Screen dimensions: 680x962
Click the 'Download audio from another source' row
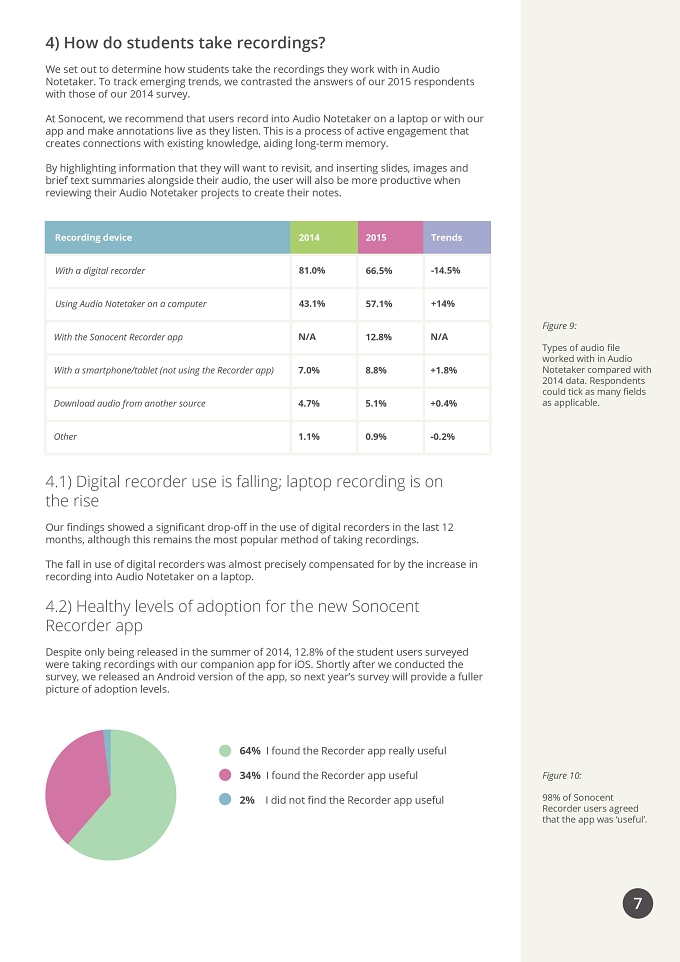pyautogui.click(x=268, y=403)
